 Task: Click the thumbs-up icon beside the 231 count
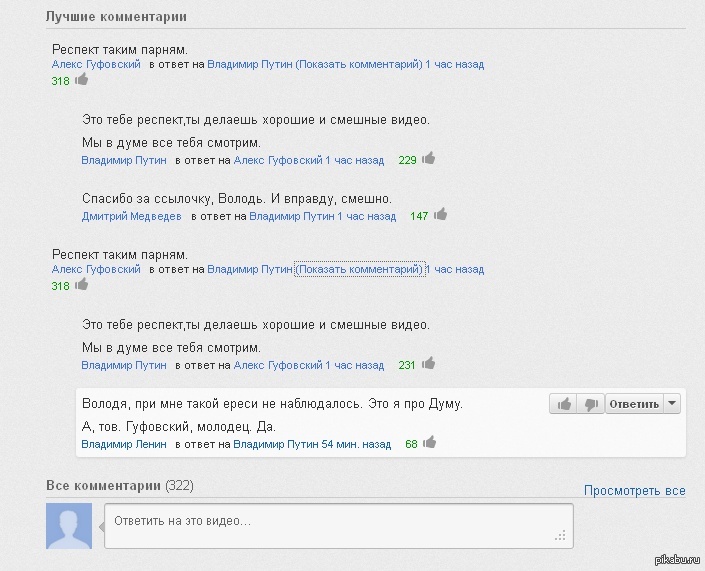point(428,364)
